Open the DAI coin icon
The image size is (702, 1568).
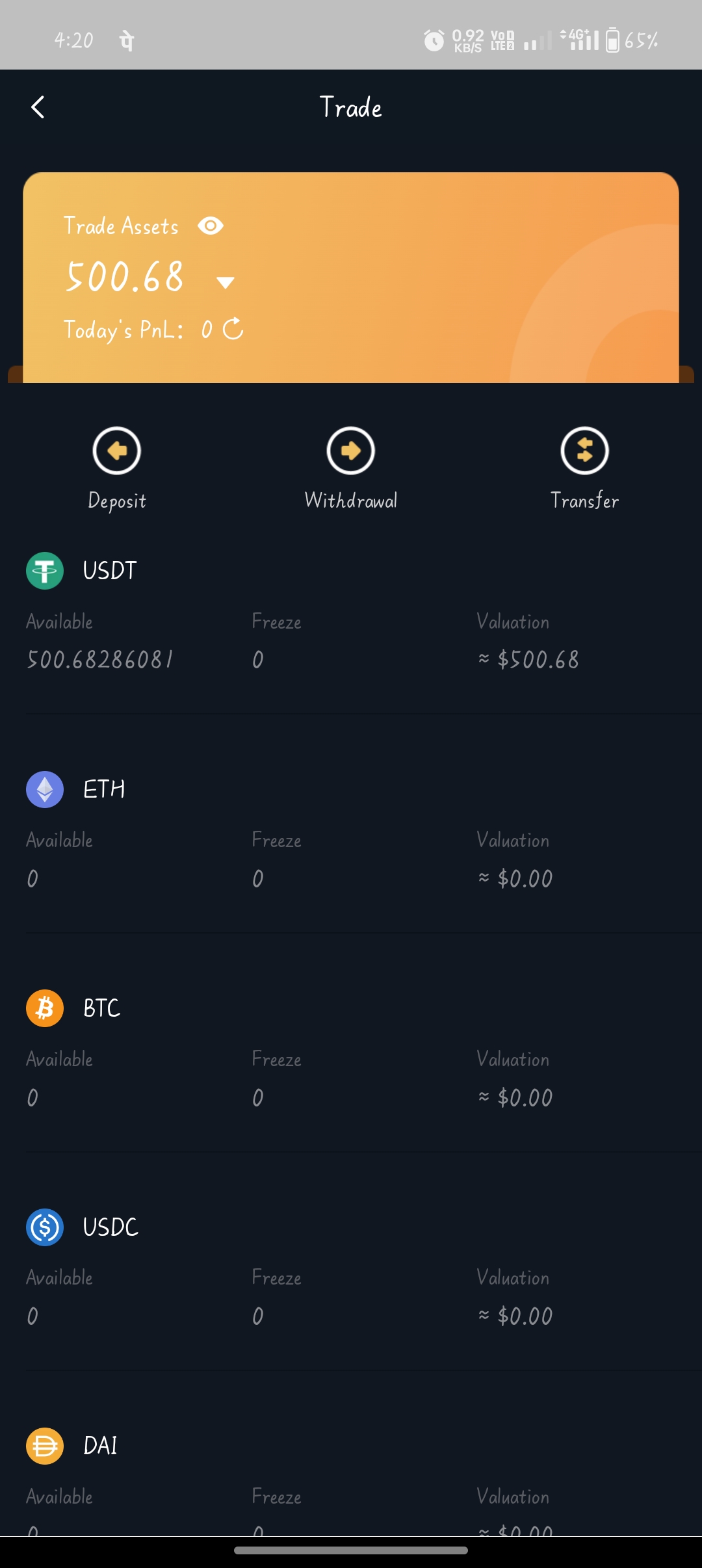click(45, 1446)
